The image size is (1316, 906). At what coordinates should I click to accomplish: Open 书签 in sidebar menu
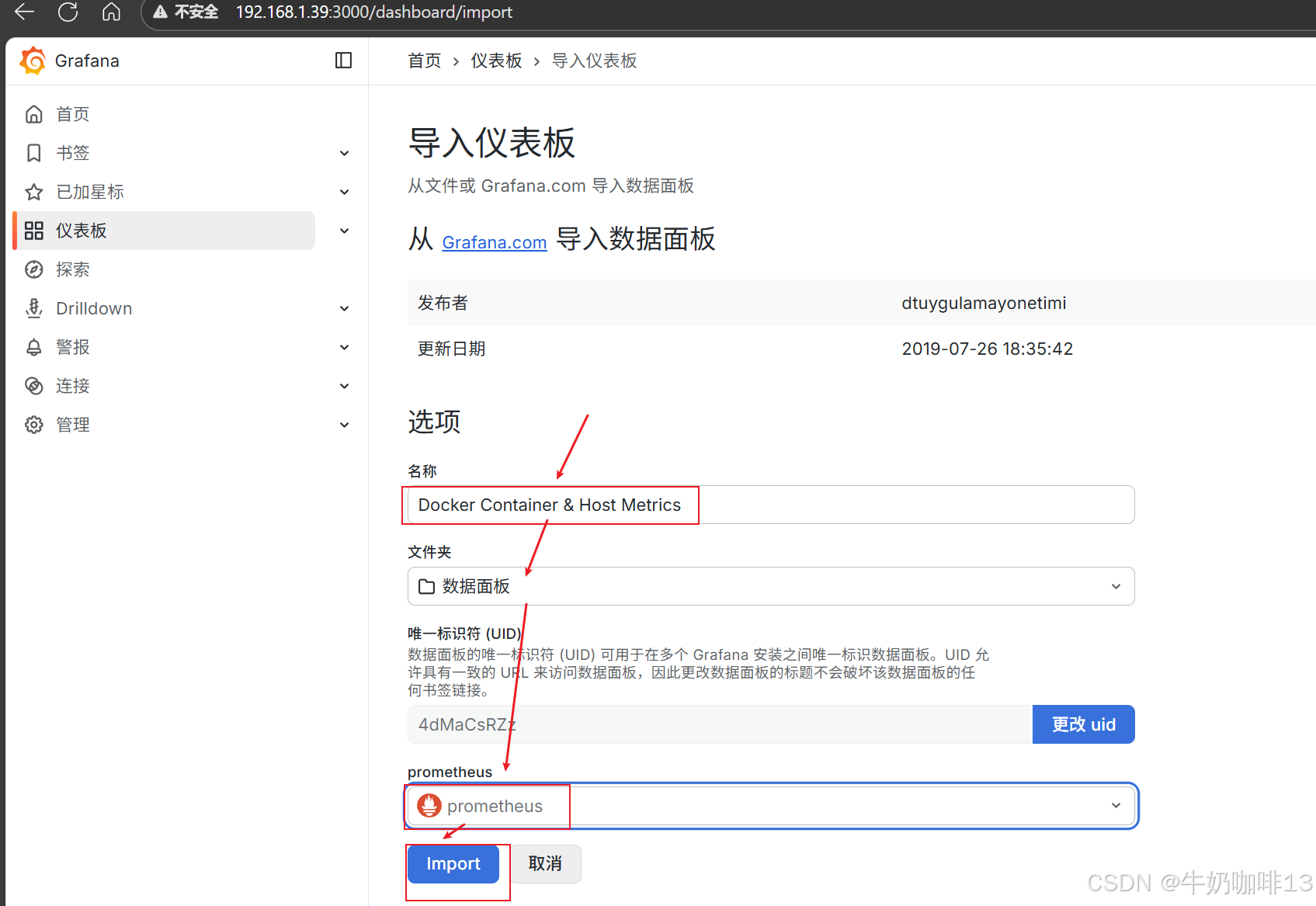pyautogui.click(x=73, y=153)
